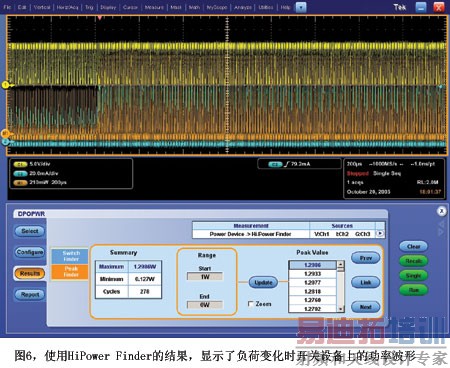The height and width of the screenshot is (368, 450).
Task: Click the Link button
Action: (x=366, y=282)
